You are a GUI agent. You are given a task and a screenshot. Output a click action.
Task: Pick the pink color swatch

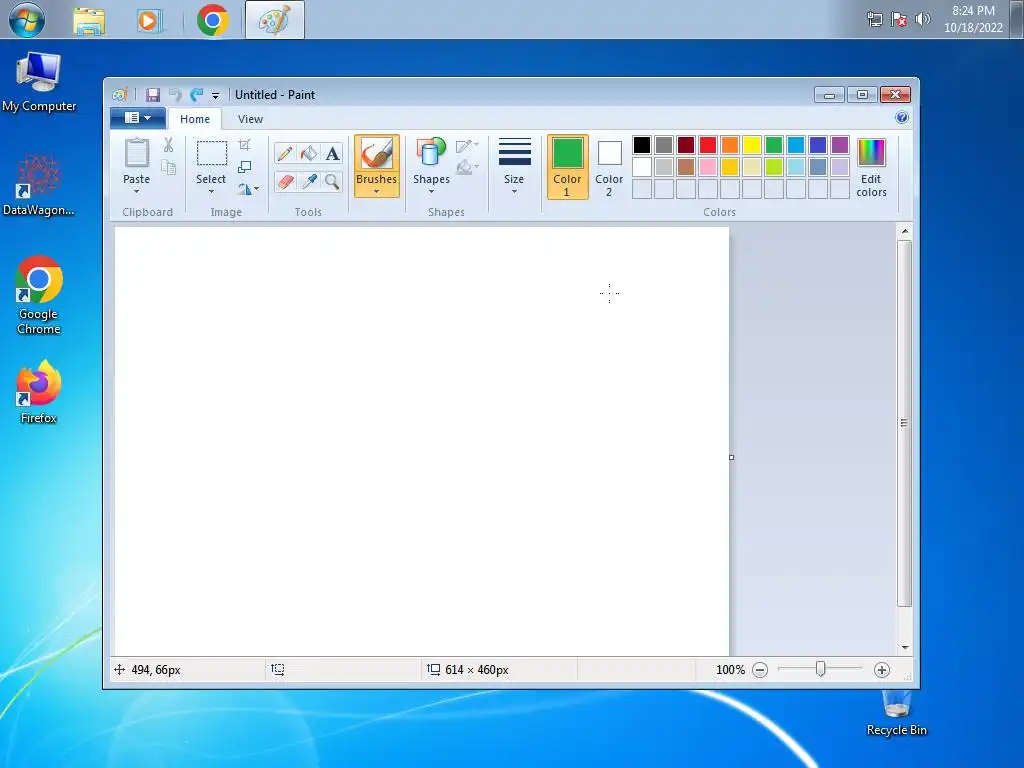[x=708, y=167]
